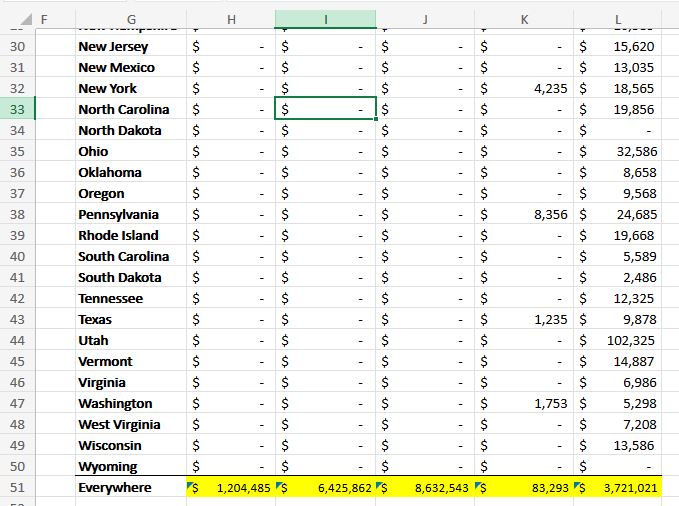Click Utah's 102,325 value in column L
679x506 pixels.
(618, 341)
